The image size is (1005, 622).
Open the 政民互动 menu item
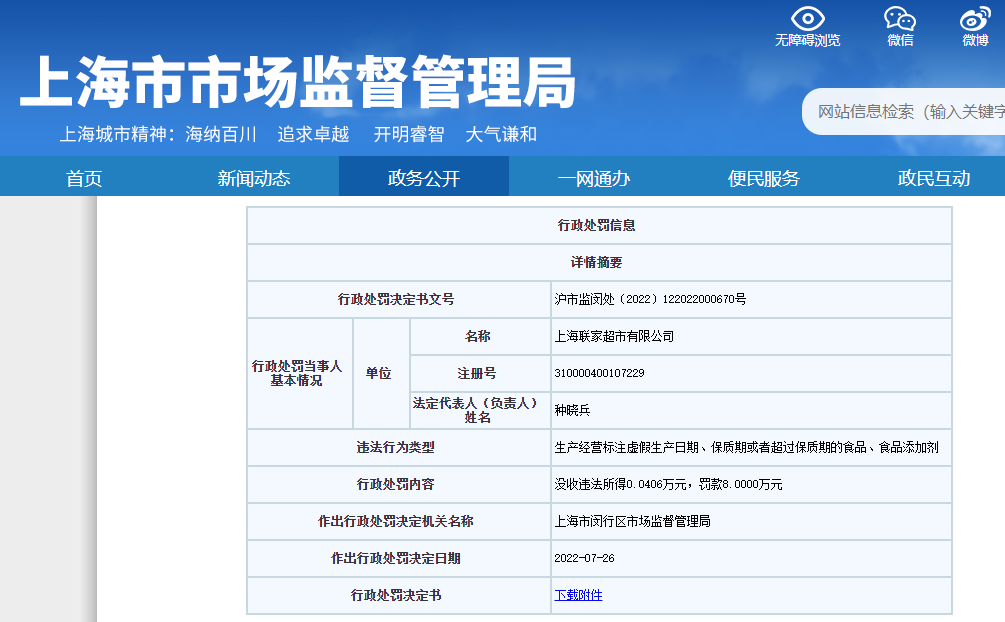(x=934, y=178)
